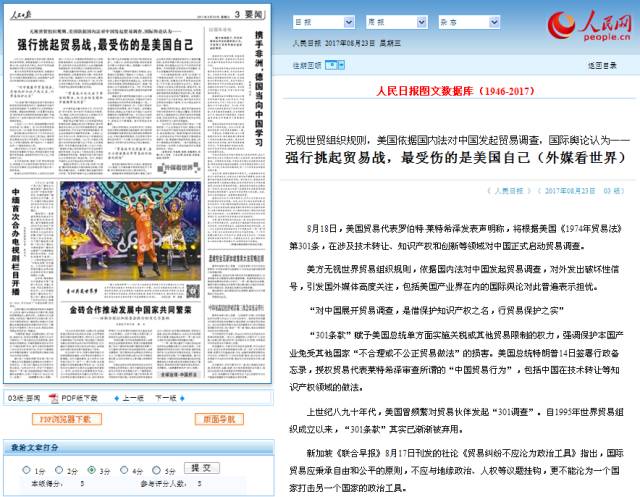Image resolution: width=640 pixels, height=497 pixels.
Task: Click the 提交 submit button
Action: (x=202, y=468)
